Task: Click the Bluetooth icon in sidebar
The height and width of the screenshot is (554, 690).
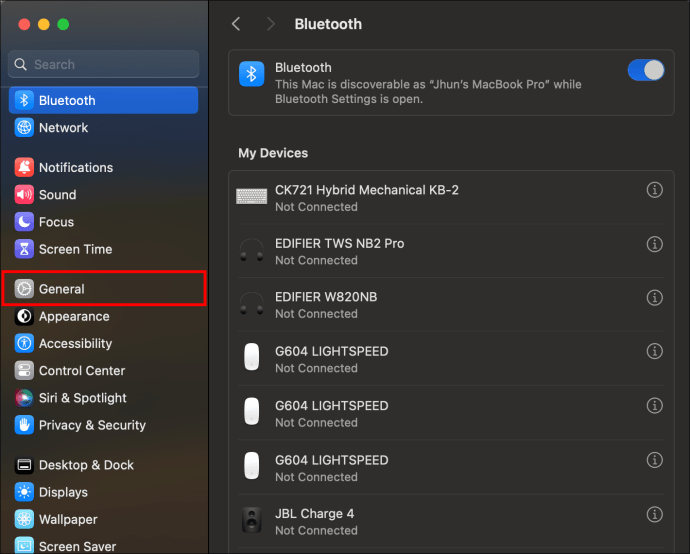Action: [x=24, y=100]
